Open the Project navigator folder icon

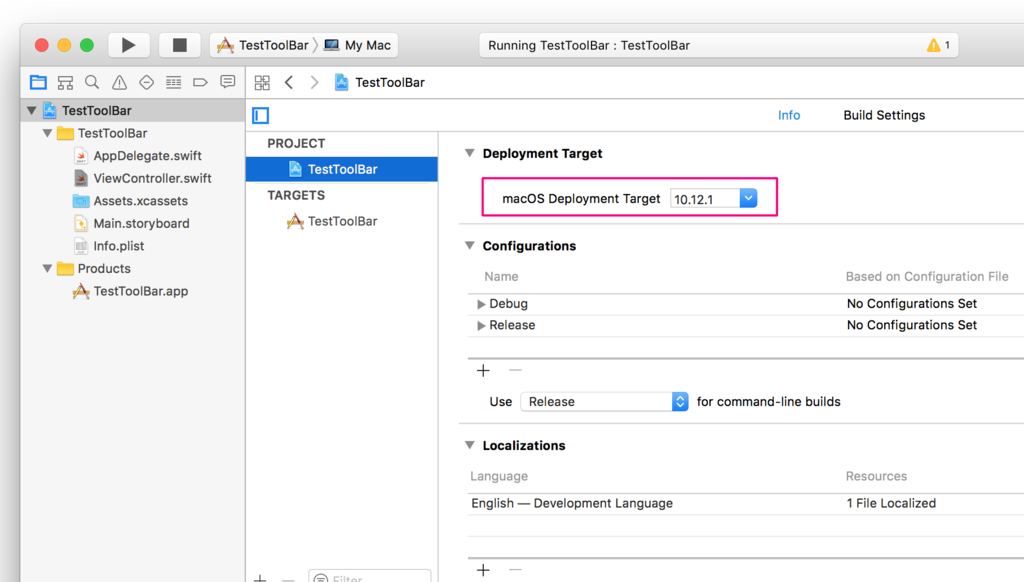[x=39, y=82]
